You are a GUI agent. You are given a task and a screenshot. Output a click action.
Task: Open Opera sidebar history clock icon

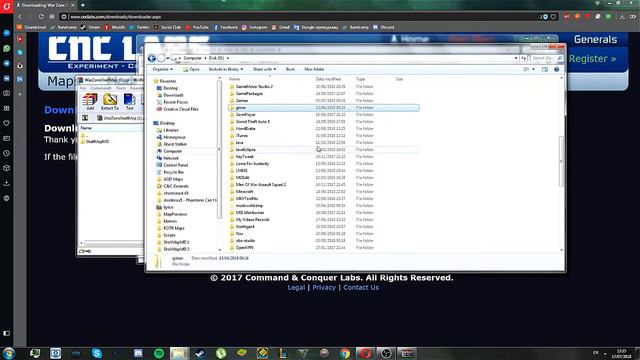[7, 153]
